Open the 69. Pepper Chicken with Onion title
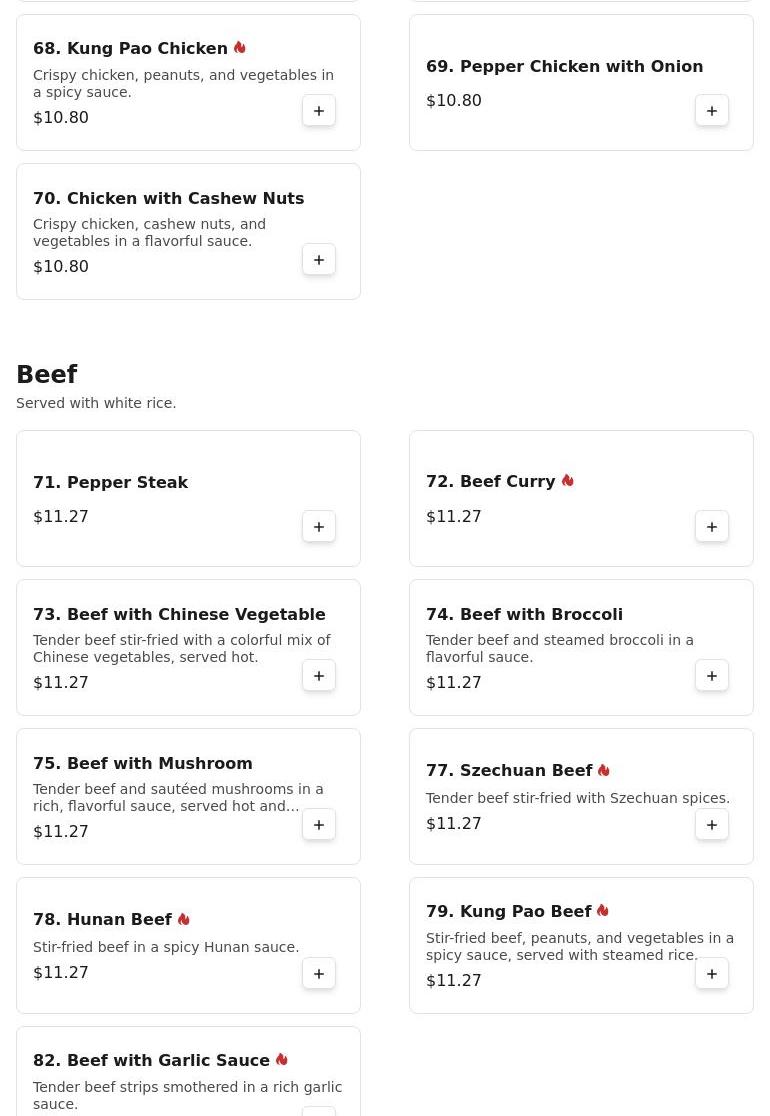Viewport: 770px width, 1116px height. (564, 66)
